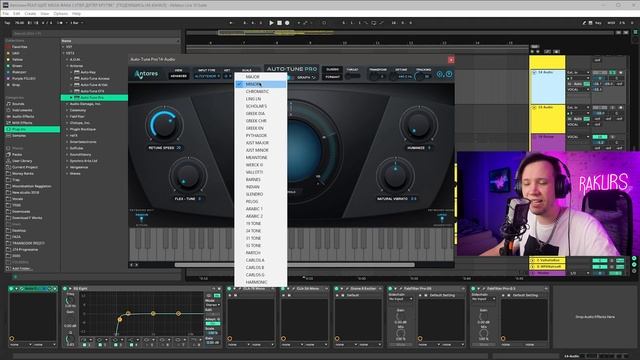640x360 pixels.
Task: Enable Formant correction in Auto-Tune
Action: pos(332,76)
